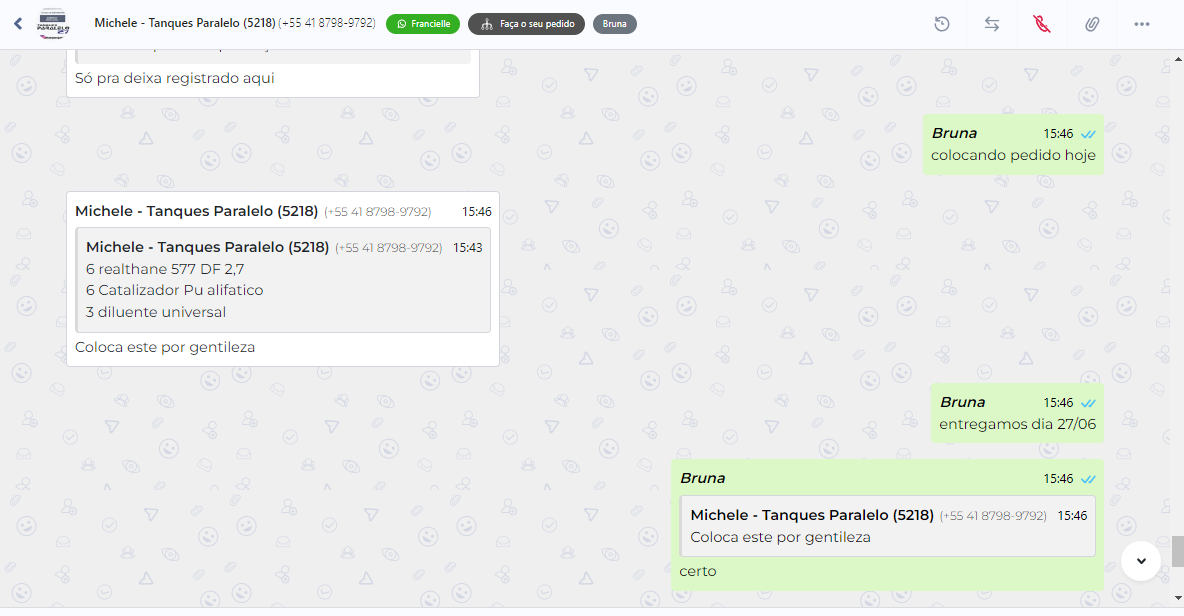Open attachments using the paperclip icon
Image resolution: width=1184 pixels, height=616 pixels.
point(1092,24)
